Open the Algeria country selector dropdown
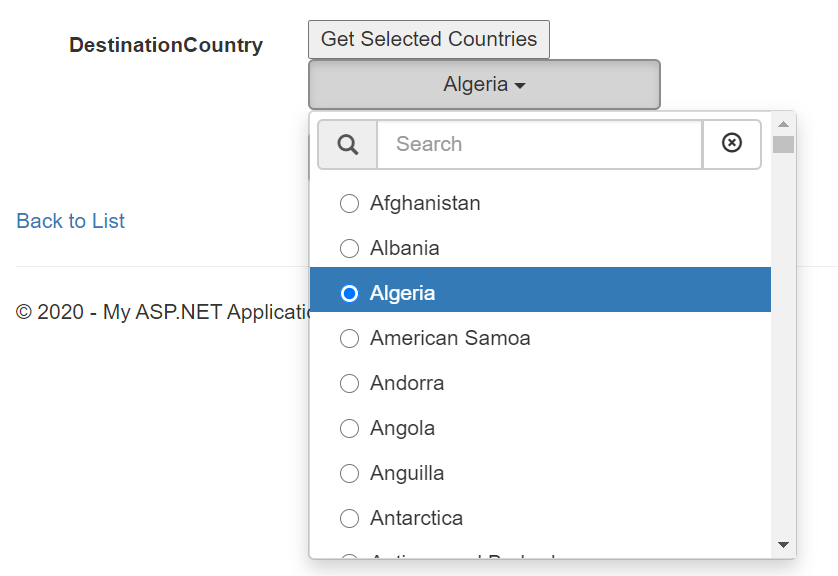838x576 pixels. pos(483,84)
